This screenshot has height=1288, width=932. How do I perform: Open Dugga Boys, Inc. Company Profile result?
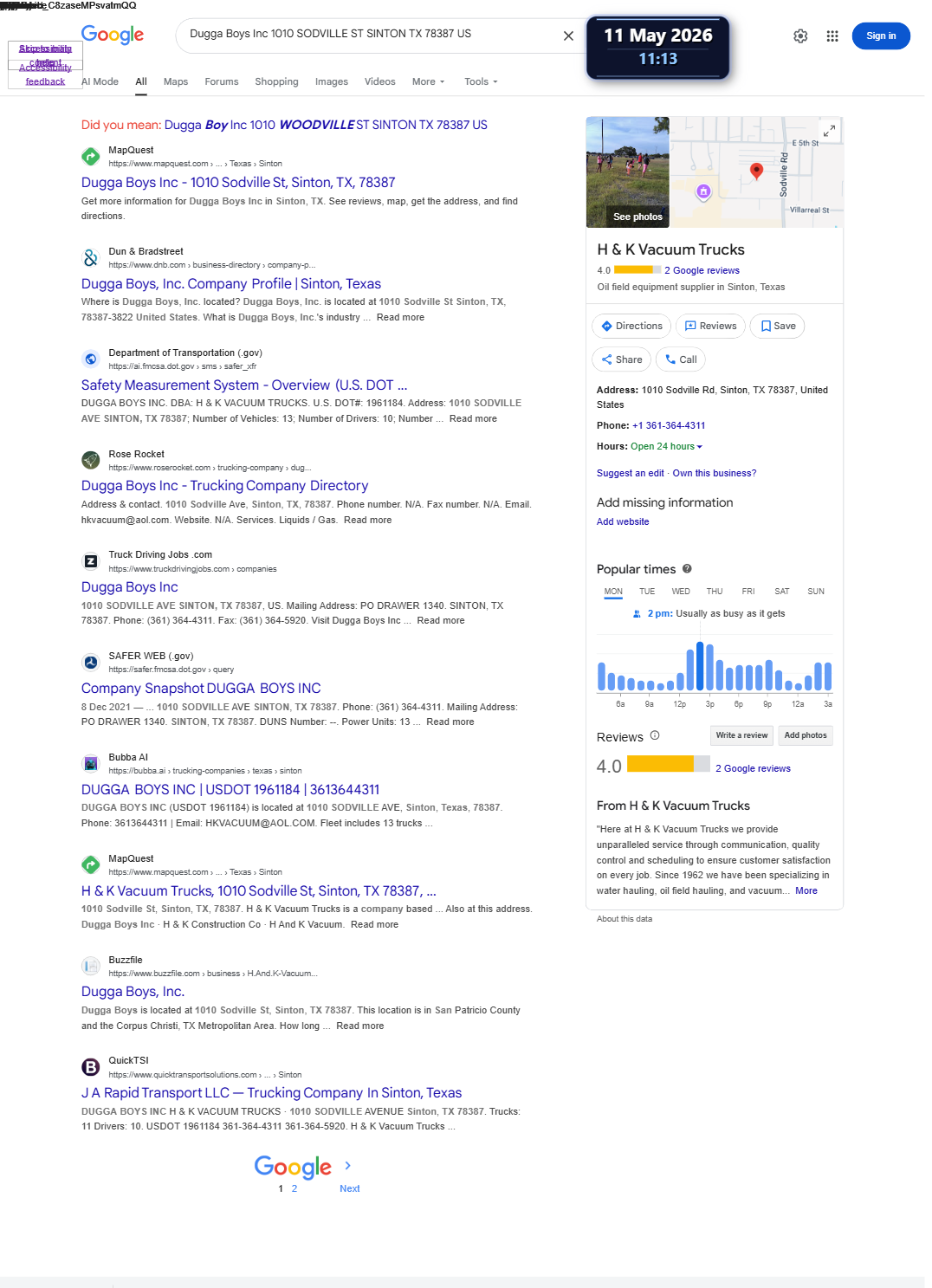pyautogui.click(x=231, y=284)
